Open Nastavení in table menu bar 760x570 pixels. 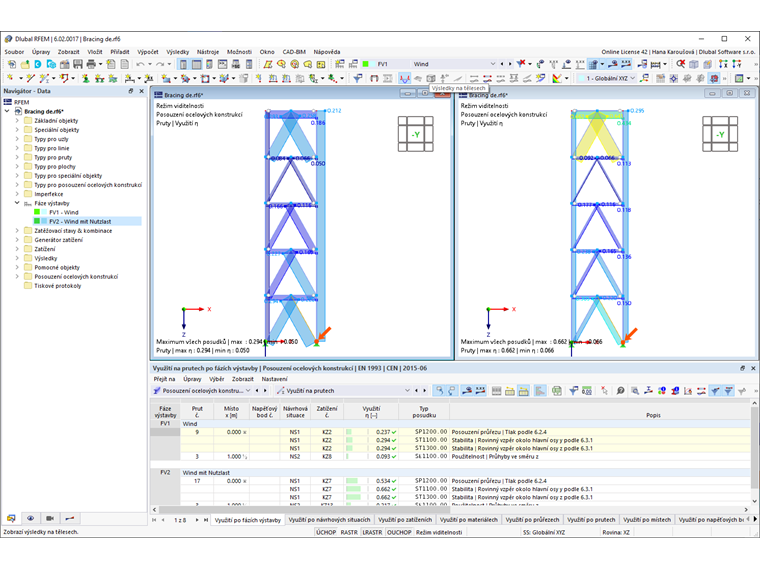[274, 379]
